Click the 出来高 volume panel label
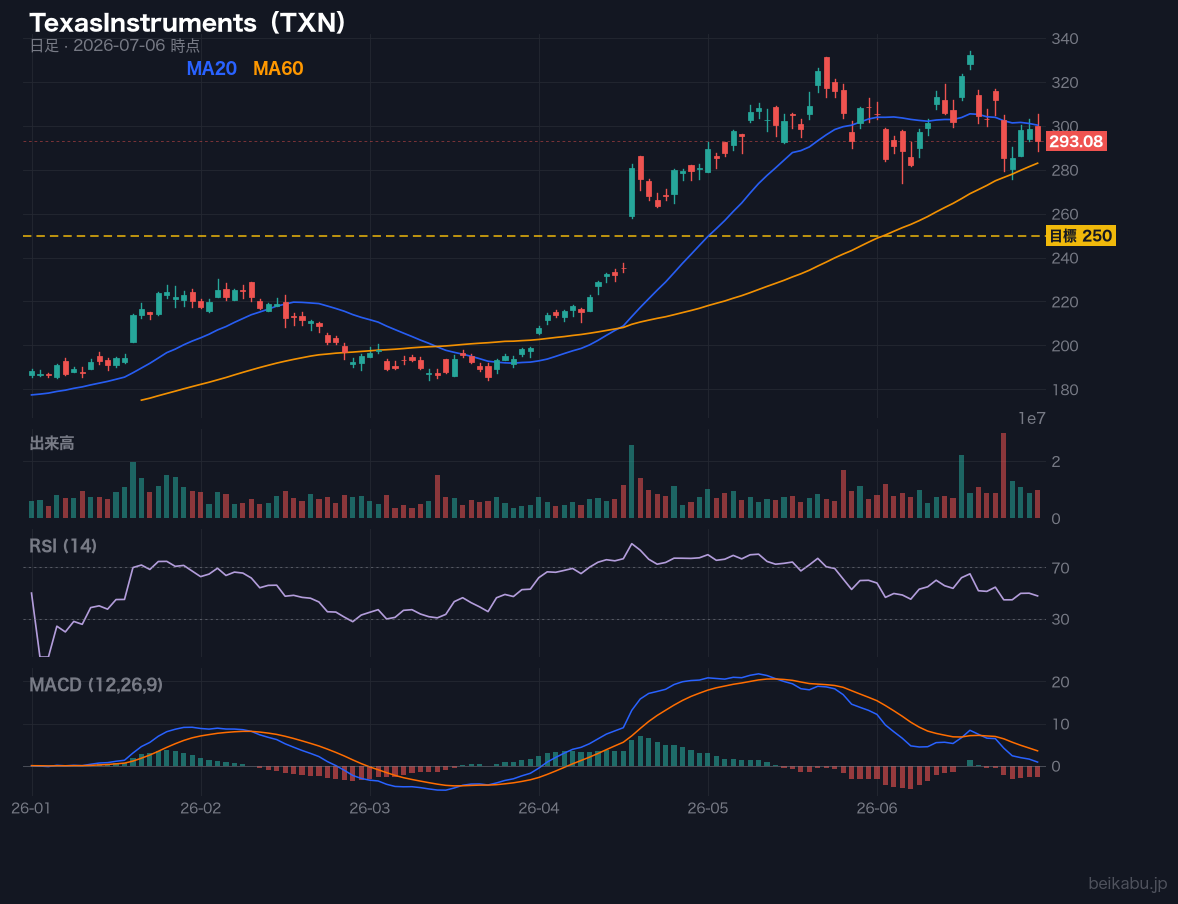 pyautogui.click(x=52, y=443)
